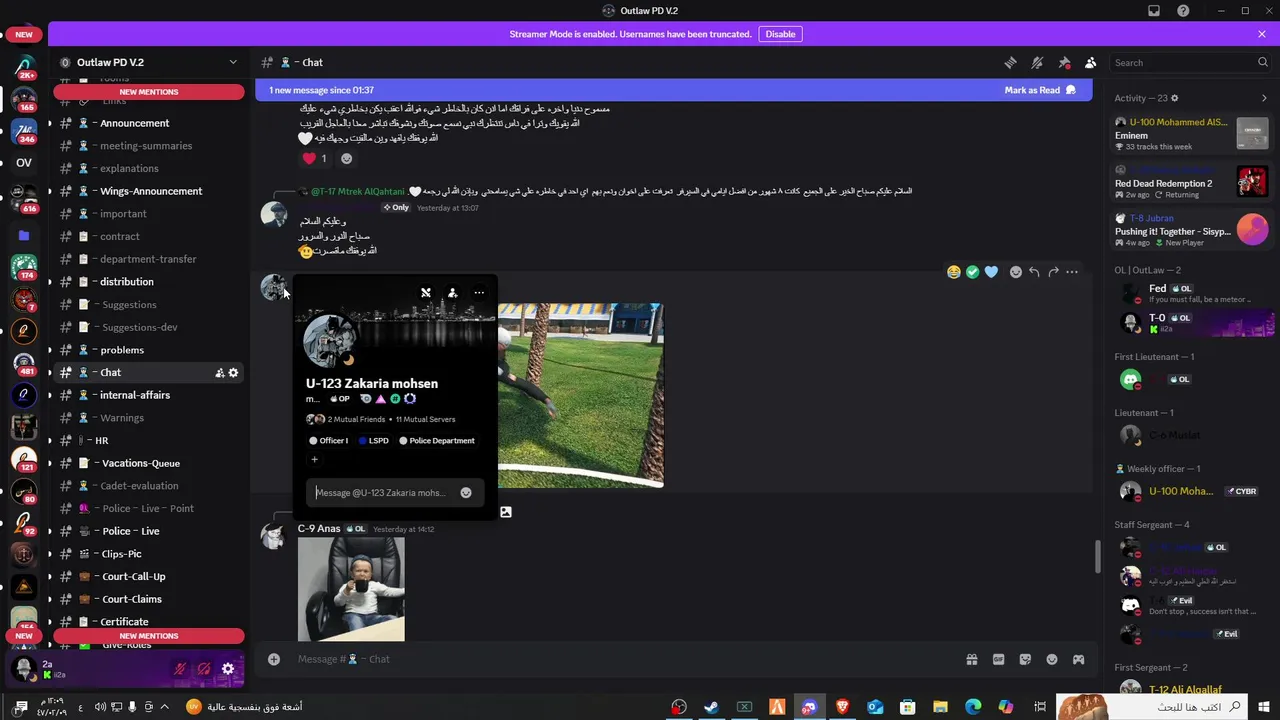
Task: Expand the Announcement channel arrow
Action: pyautogui.click(x=49, y=123)
